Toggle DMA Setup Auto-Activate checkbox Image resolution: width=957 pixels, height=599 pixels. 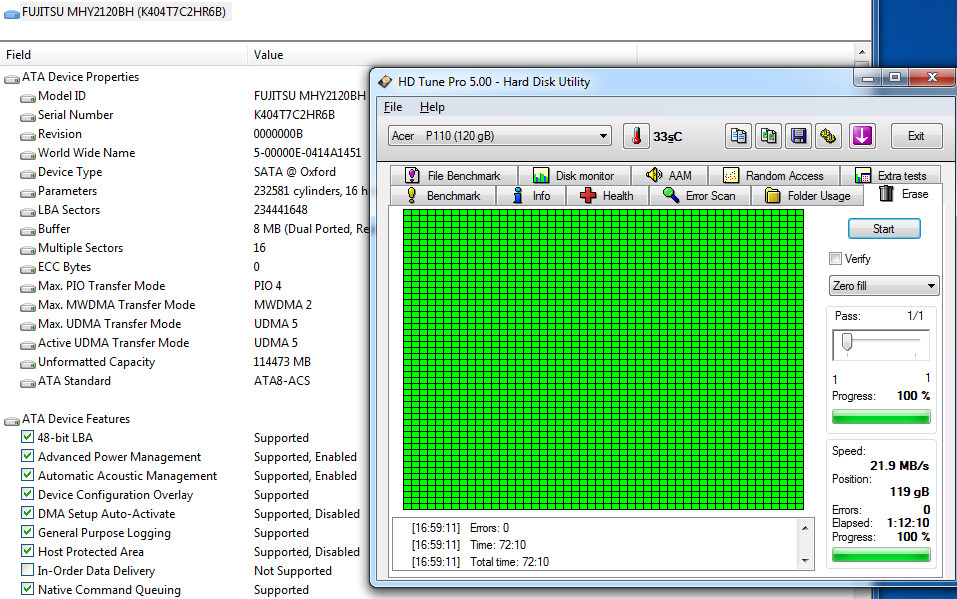(x=27, y=512)
